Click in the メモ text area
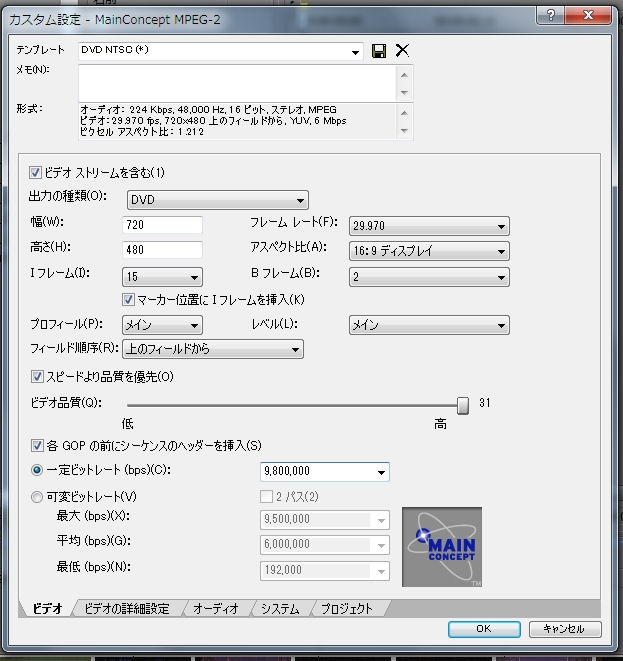The width and height of the screenshot is (623, 661). (237, 83)
